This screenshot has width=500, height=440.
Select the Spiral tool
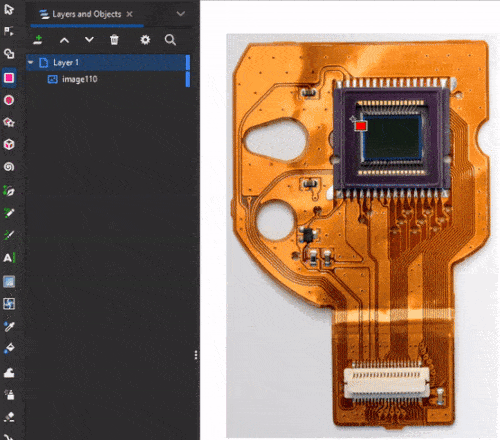tap(9, 167)
